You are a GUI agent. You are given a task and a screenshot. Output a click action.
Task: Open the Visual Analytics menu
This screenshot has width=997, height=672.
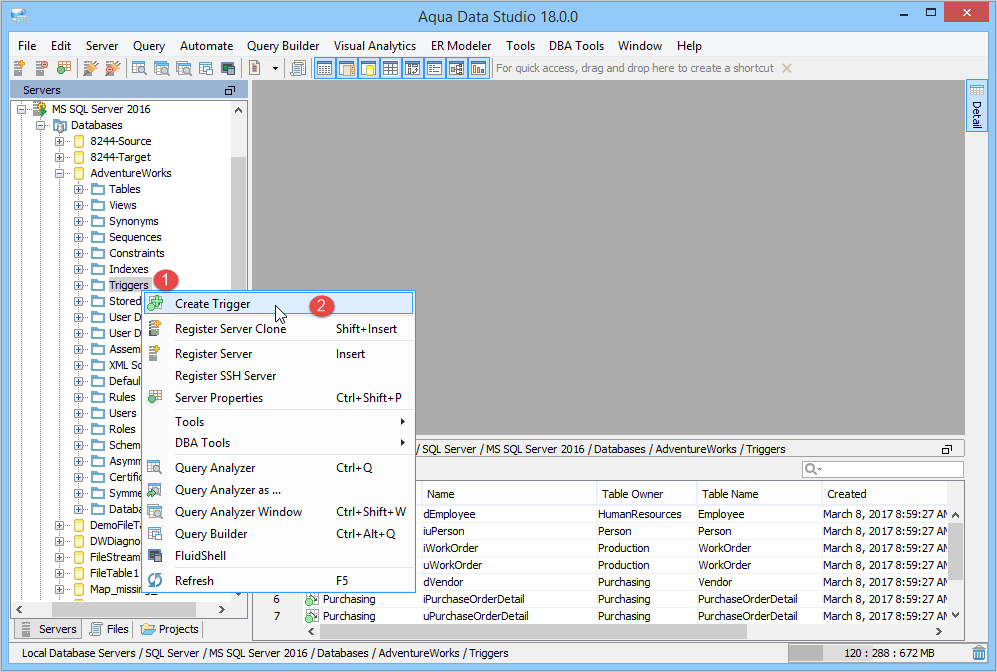click(375, 46)
